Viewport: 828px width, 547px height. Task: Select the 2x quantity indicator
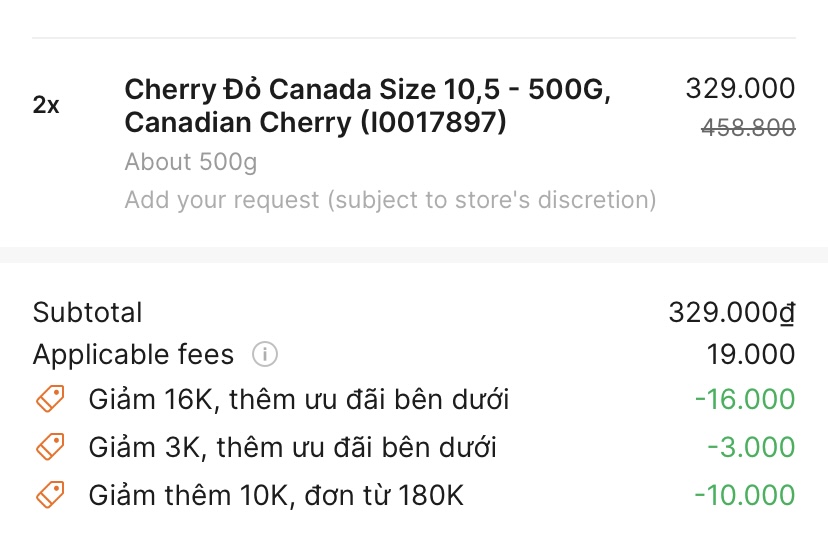tap(46, 105)
